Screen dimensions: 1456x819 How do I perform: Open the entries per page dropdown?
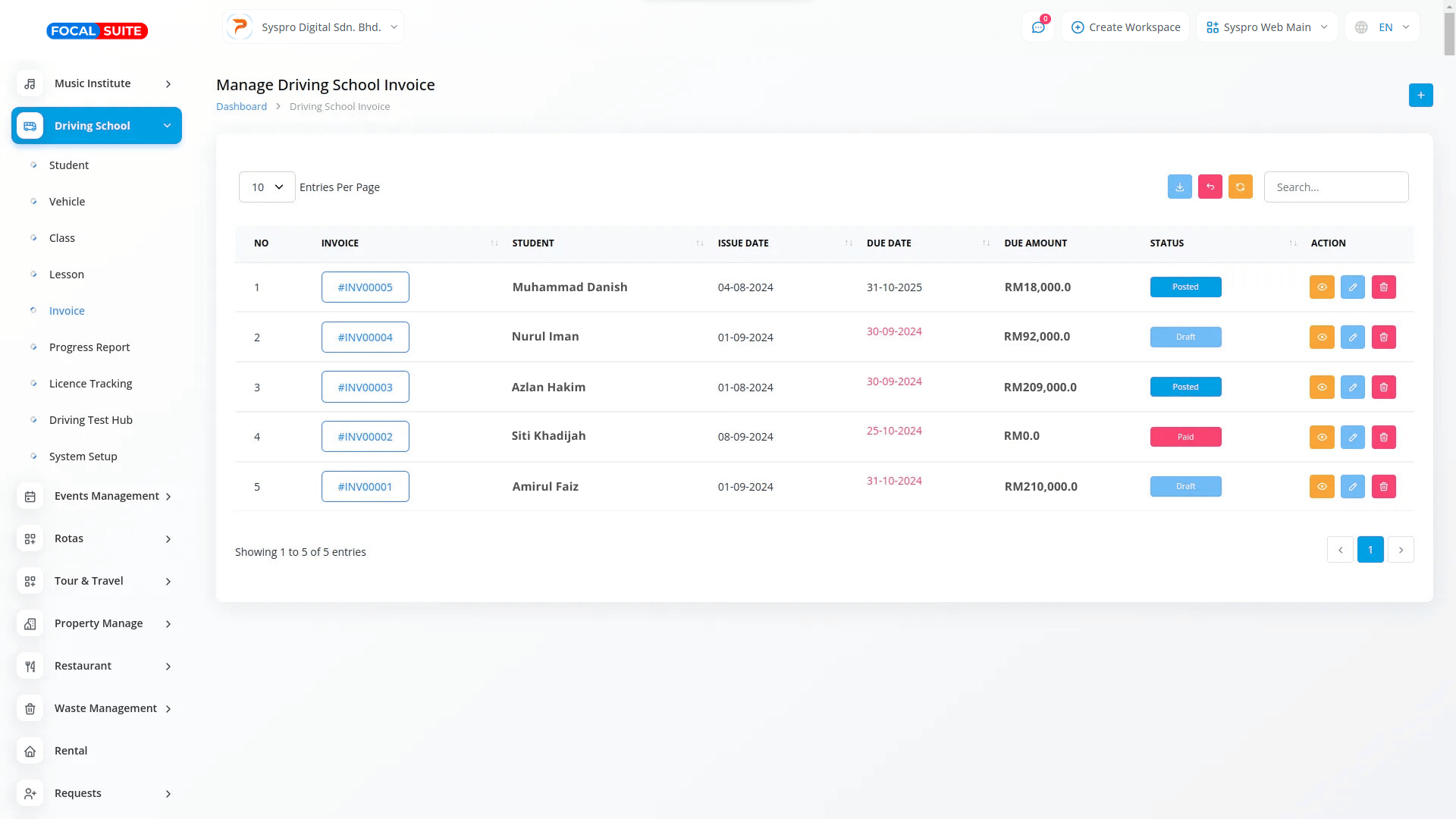[x=267, y=187]
